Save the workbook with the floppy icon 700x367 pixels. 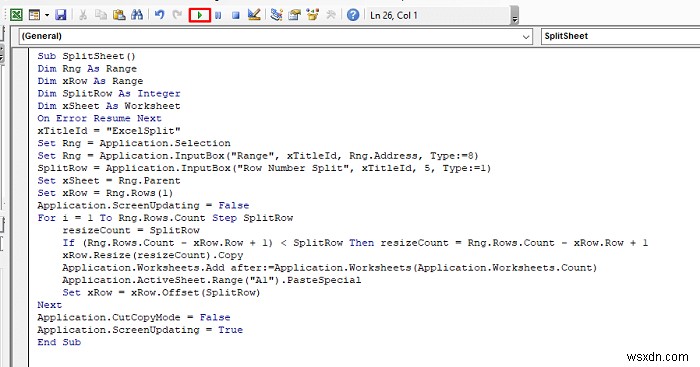click(60, 15)
